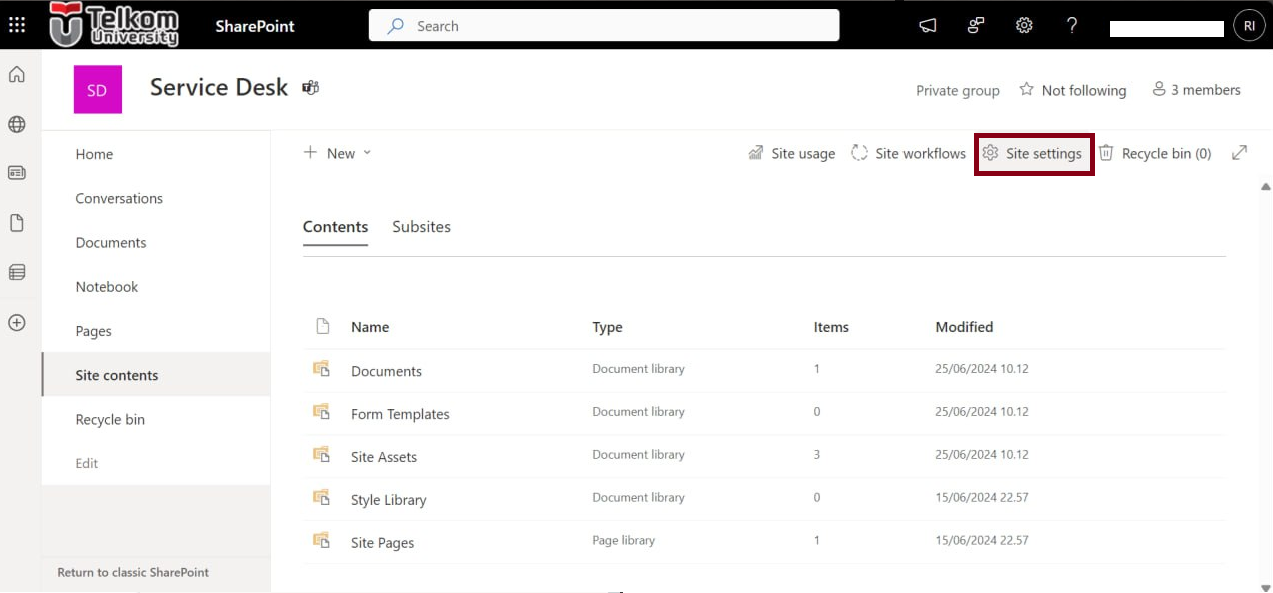Click the megaphone icon in header
The width and height of the screenshot is (1273, 593).
point(928,26)
